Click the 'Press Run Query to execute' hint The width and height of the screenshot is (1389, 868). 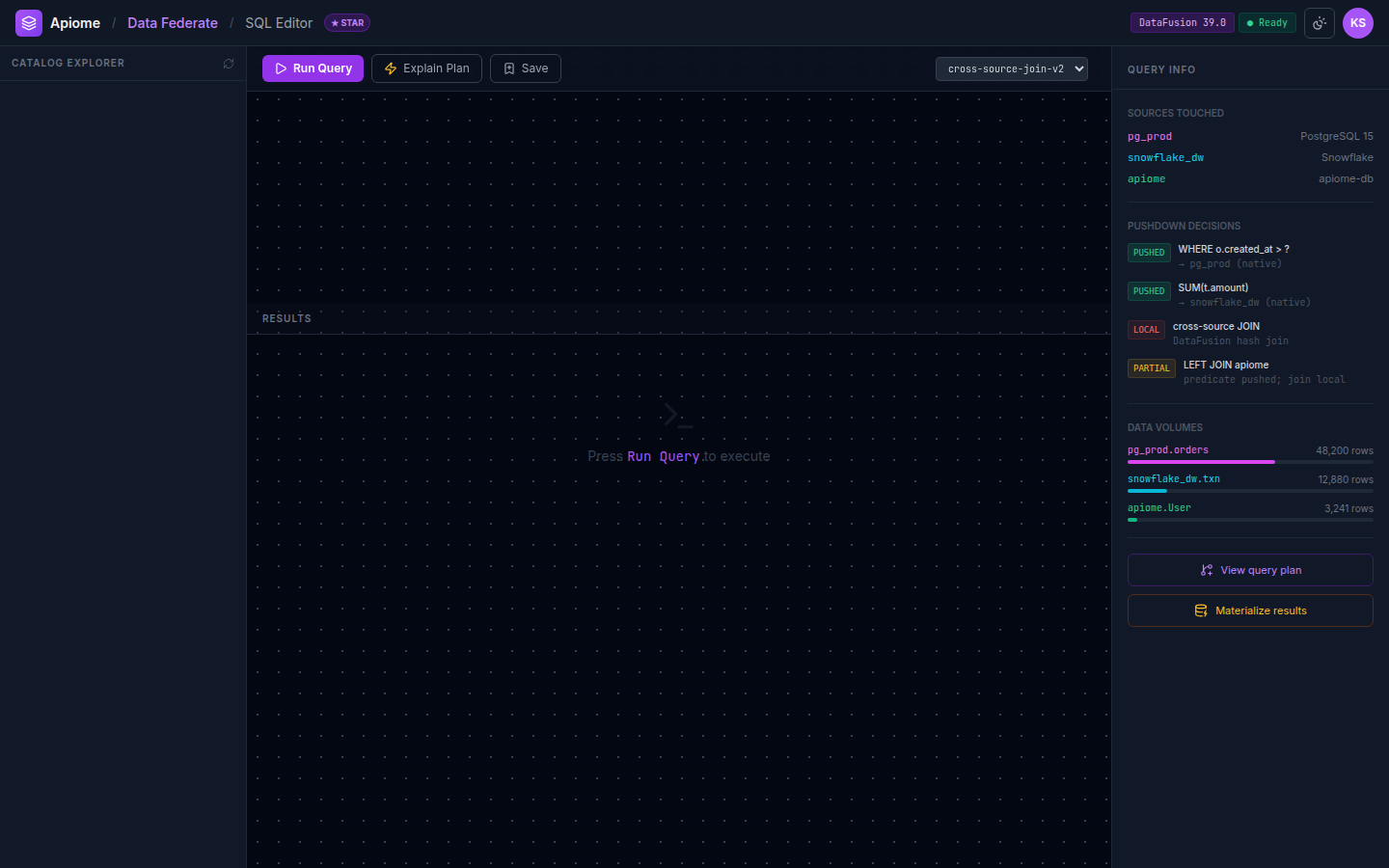679,456
